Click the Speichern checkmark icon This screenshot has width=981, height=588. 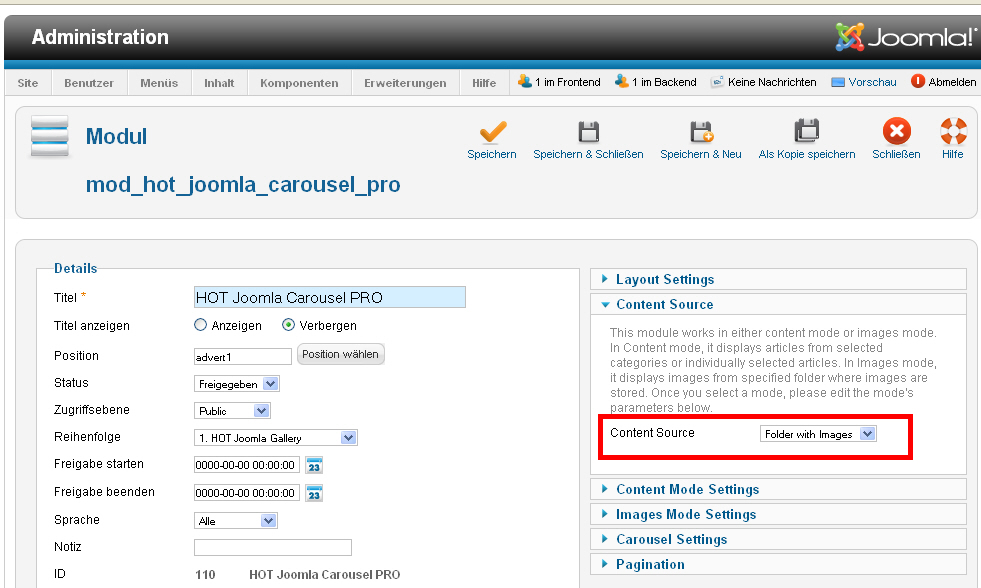coord(492,132)
